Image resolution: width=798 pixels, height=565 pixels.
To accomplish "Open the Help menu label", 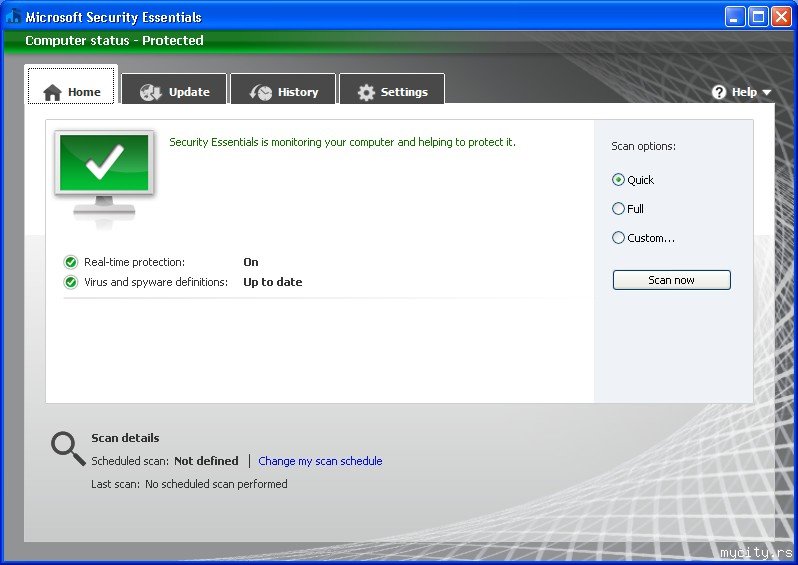I will pos(744,92).
